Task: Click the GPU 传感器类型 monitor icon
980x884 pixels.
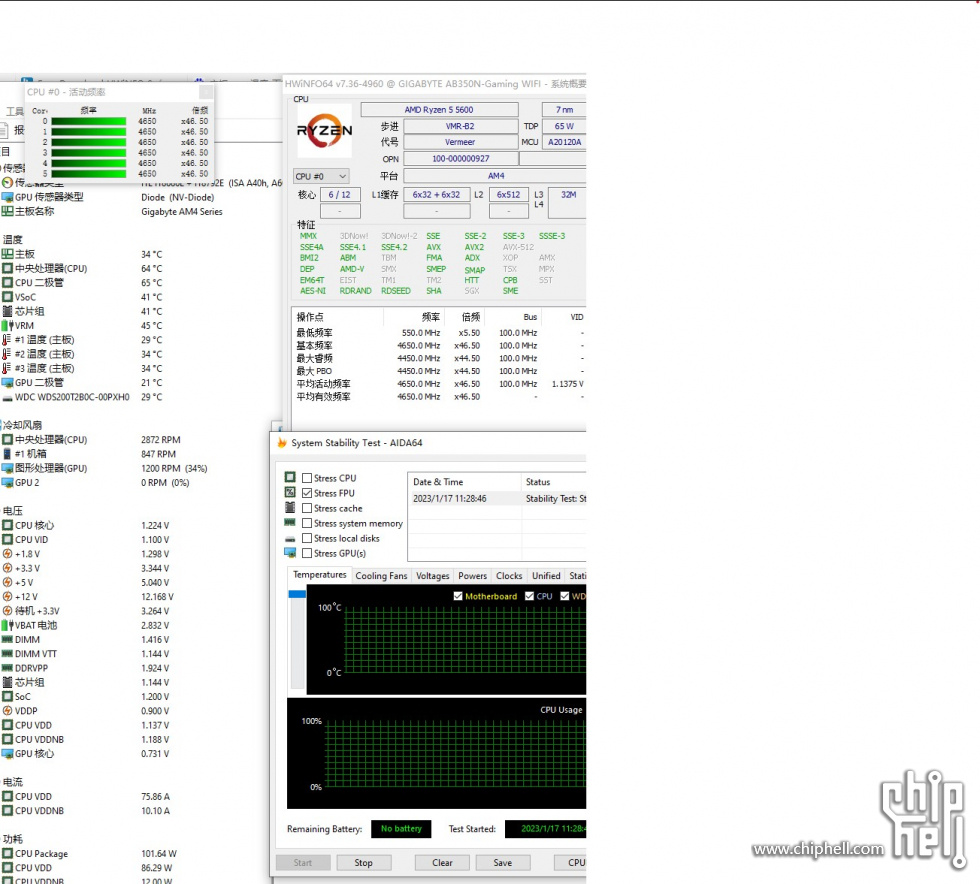Action: pos(8,197)
